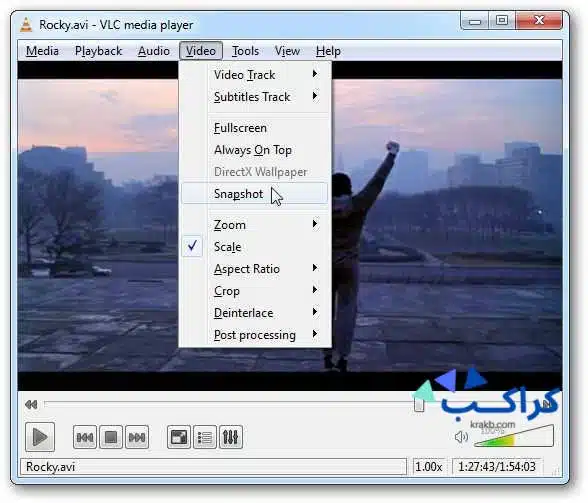Image resolution: width=588 pixels, height=503 pixels.
Task: Open the Tools menu
Action: pyautogui.click(x=245, y=51)
